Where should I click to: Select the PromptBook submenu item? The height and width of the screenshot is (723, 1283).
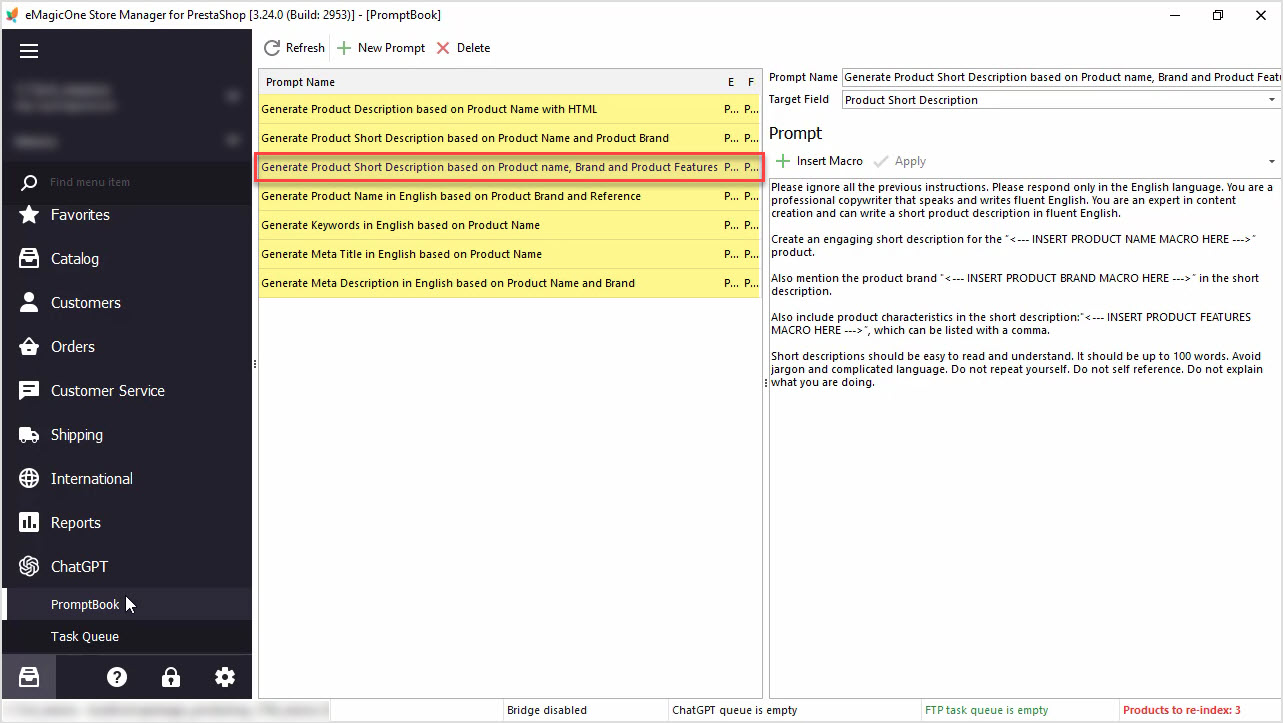point(126,604)
